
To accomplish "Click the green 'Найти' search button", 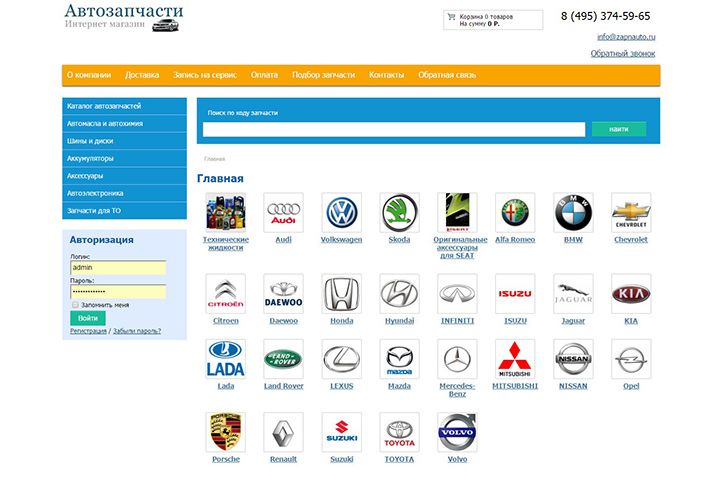I will pos(619,129).
